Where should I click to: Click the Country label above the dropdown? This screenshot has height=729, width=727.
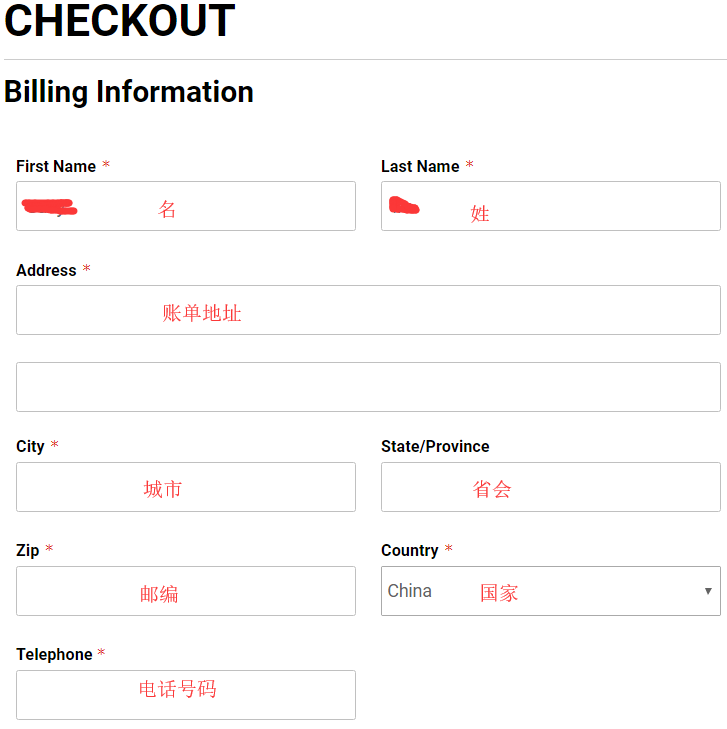click(409, 550)
